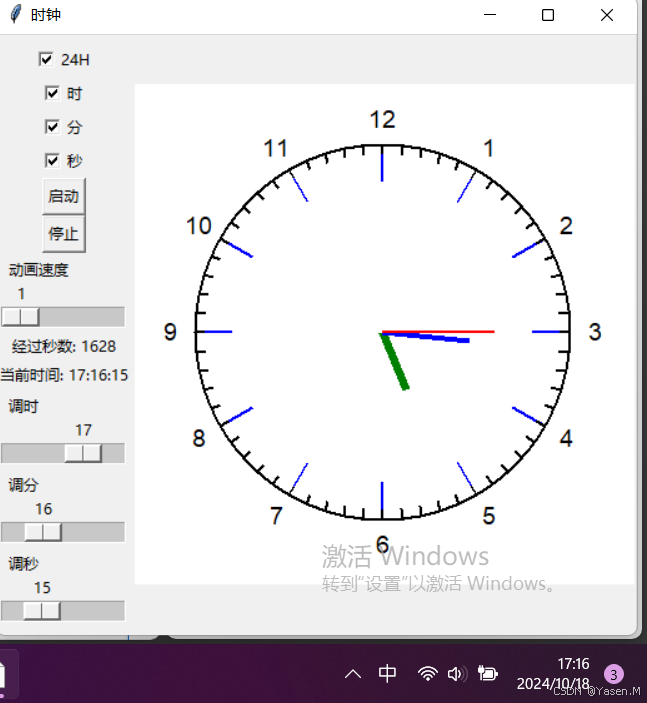Click the feather app icon in title bar

pyautogui.click(x=16, y=15)
